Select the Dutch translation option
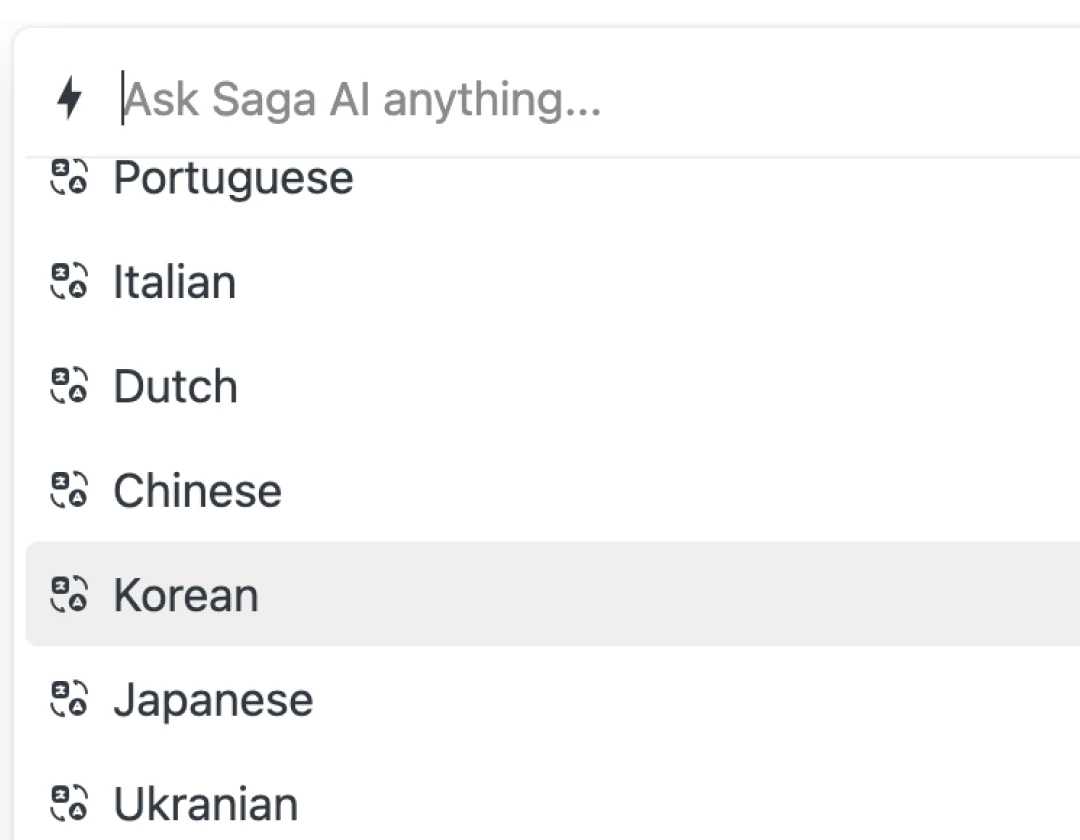The image size is (1080, 840). [x=176, y=386]
